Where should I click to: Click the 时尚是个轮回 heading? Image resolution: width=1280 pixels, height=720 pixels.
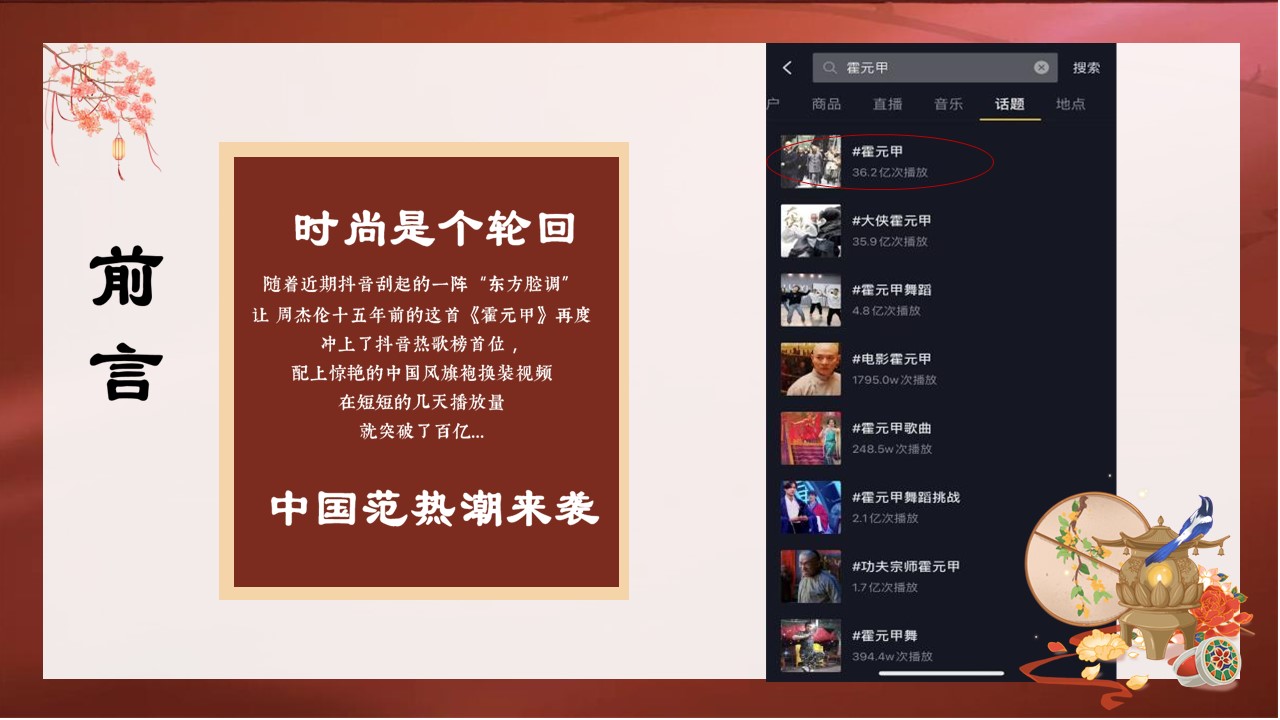[x=435, y=229]
